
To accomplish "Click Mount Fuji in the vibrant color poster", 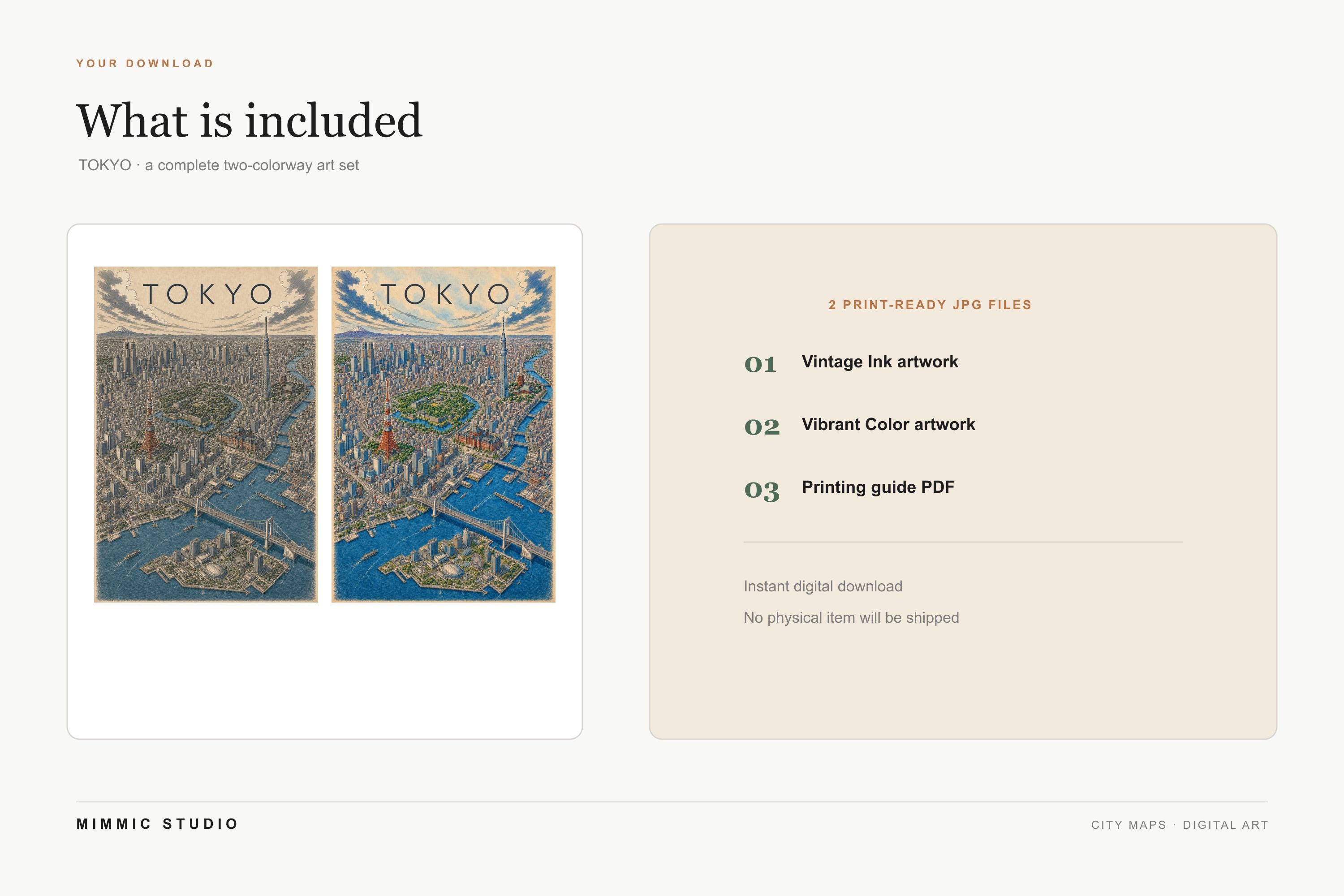I will click(x=358, y=329).
